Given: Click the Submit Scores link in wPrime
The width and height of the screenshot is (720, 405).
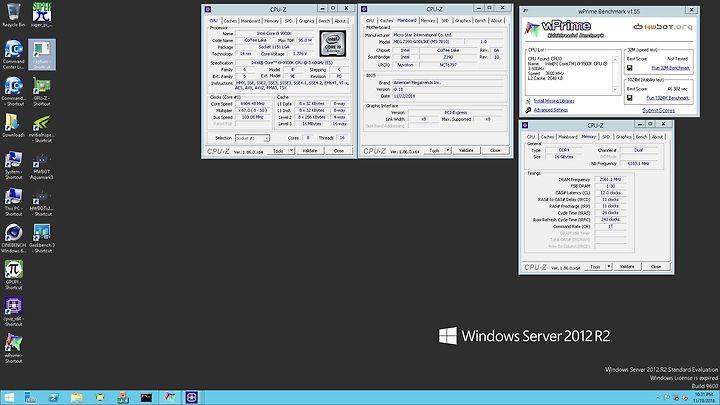Looking at the screenshot, I should 658,110.
